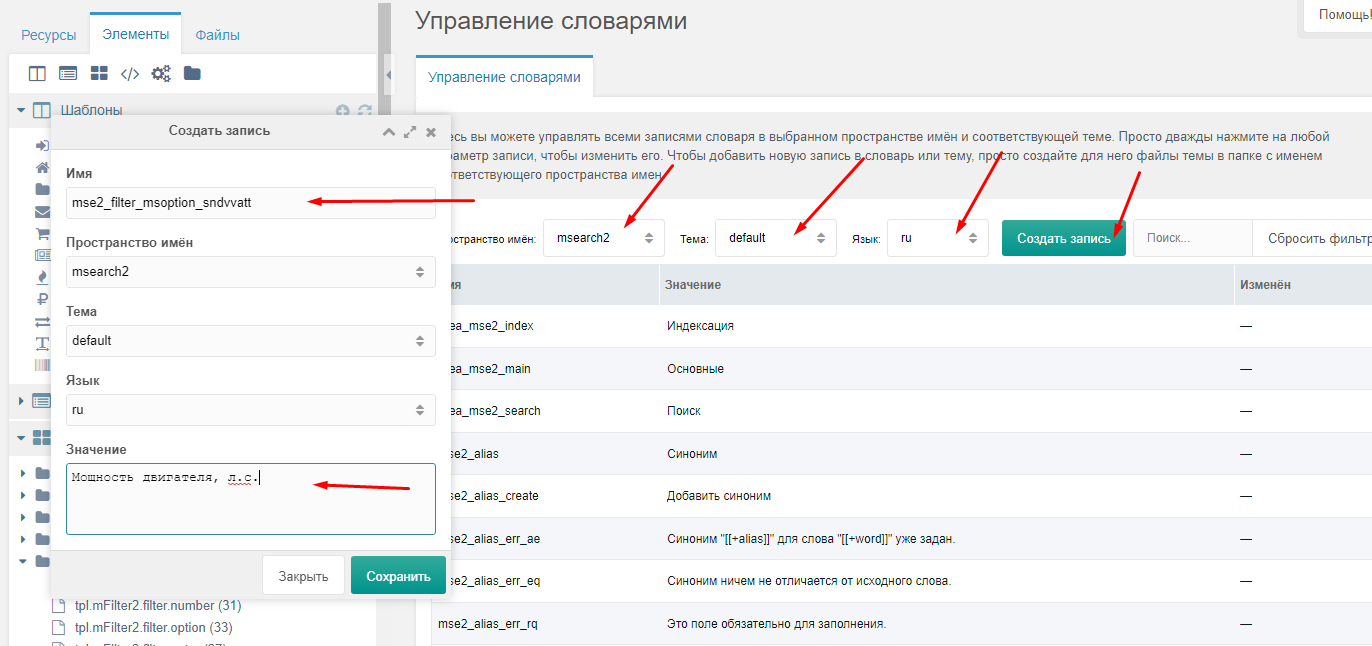The image size is (1372, 646).
Task: Click the new snippet code icon
Action: pyautogui.click(x=130, y=73)
